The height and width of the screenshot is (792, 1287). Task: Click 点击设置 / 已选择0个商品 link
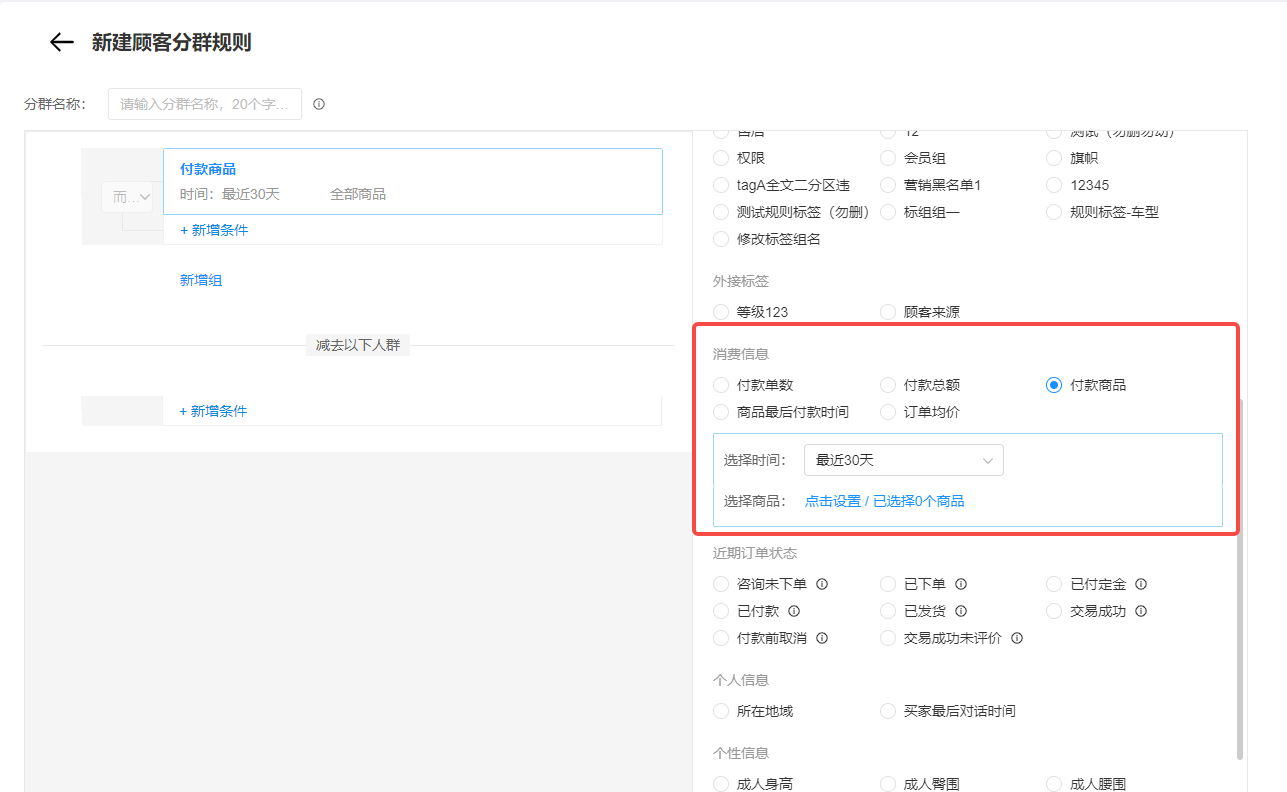click(885, 501)
